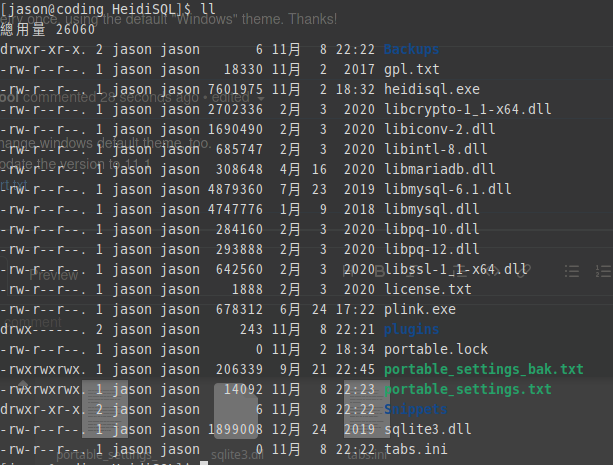The image size is (613, 465).
Task: Select the libpq-10.dll filename
Action: [432, 229]
